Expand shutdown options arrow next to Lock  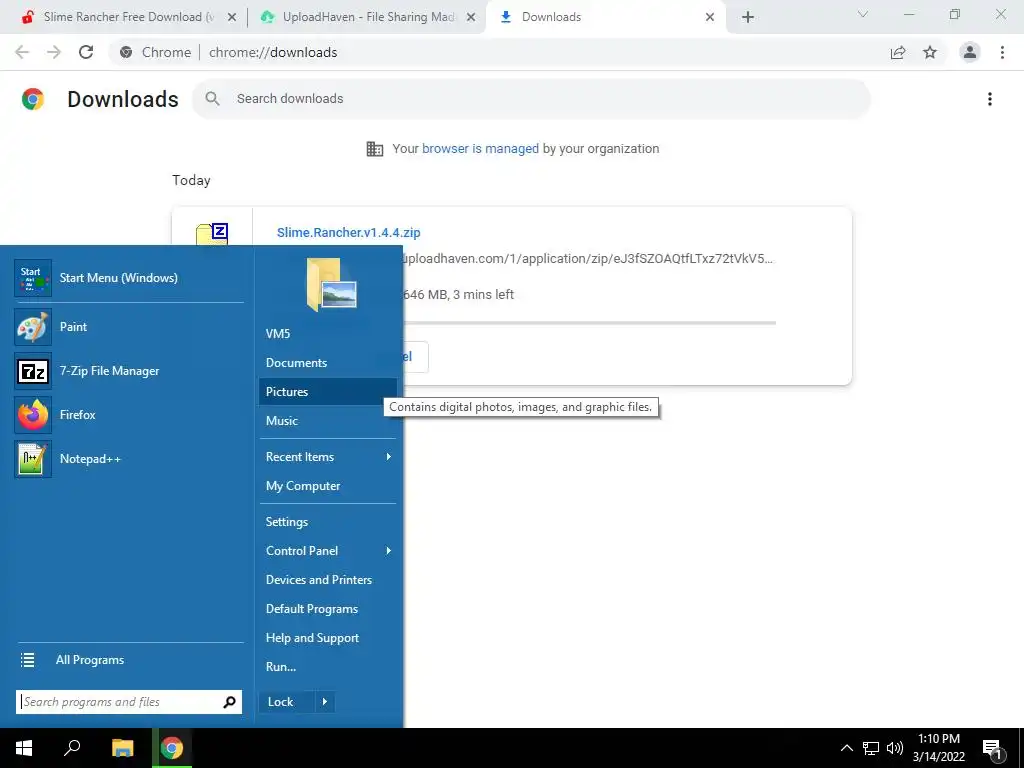[325, 702]
